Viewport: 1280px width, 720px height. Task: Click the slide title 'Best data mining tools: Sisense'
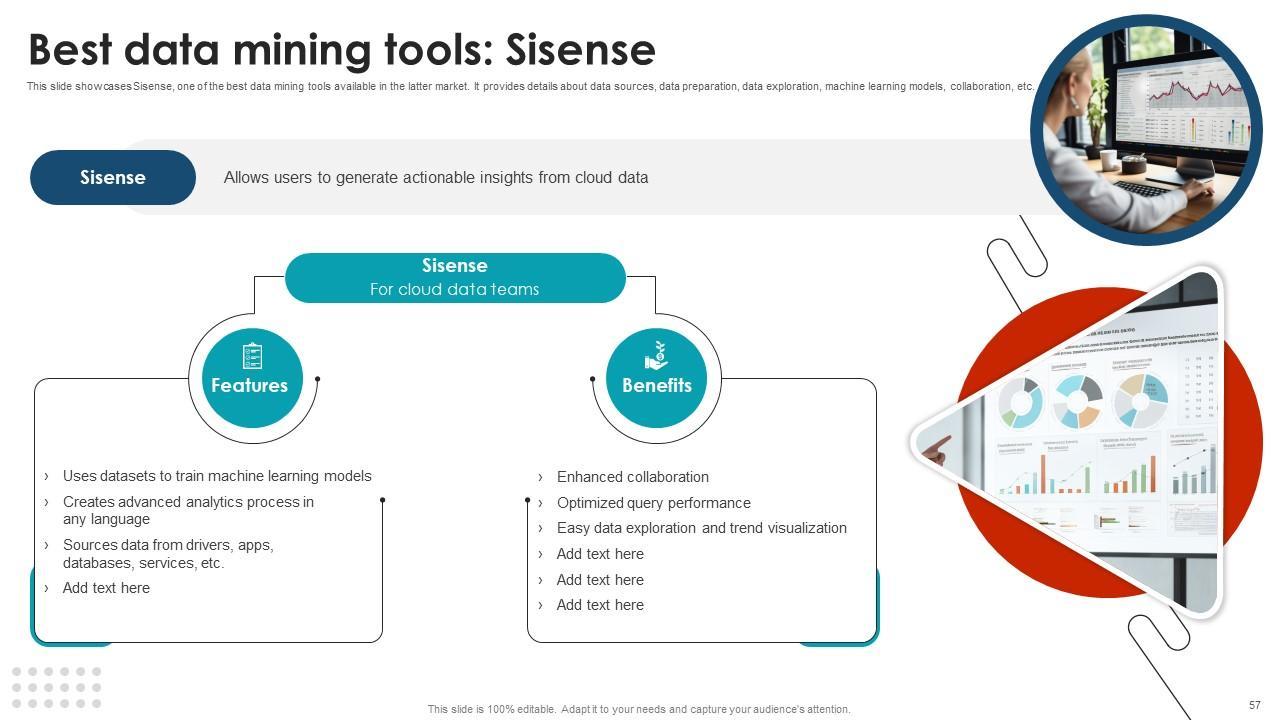tap(342, 49)
